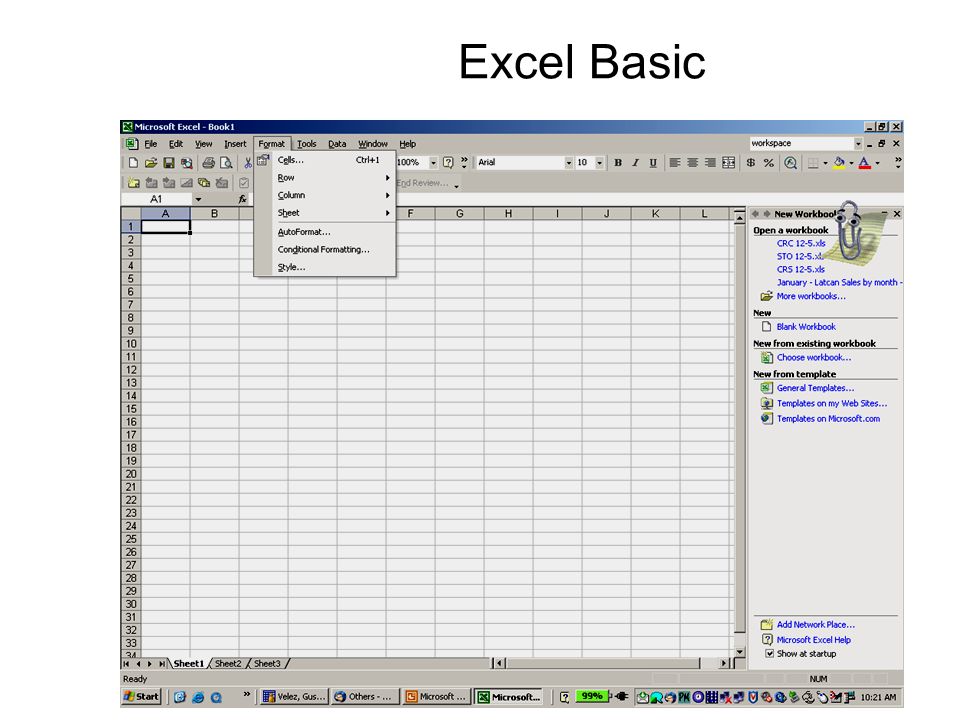Toggle Bold formatting
The height and width of the screenshot is (720, 960).
coord(618,163)
